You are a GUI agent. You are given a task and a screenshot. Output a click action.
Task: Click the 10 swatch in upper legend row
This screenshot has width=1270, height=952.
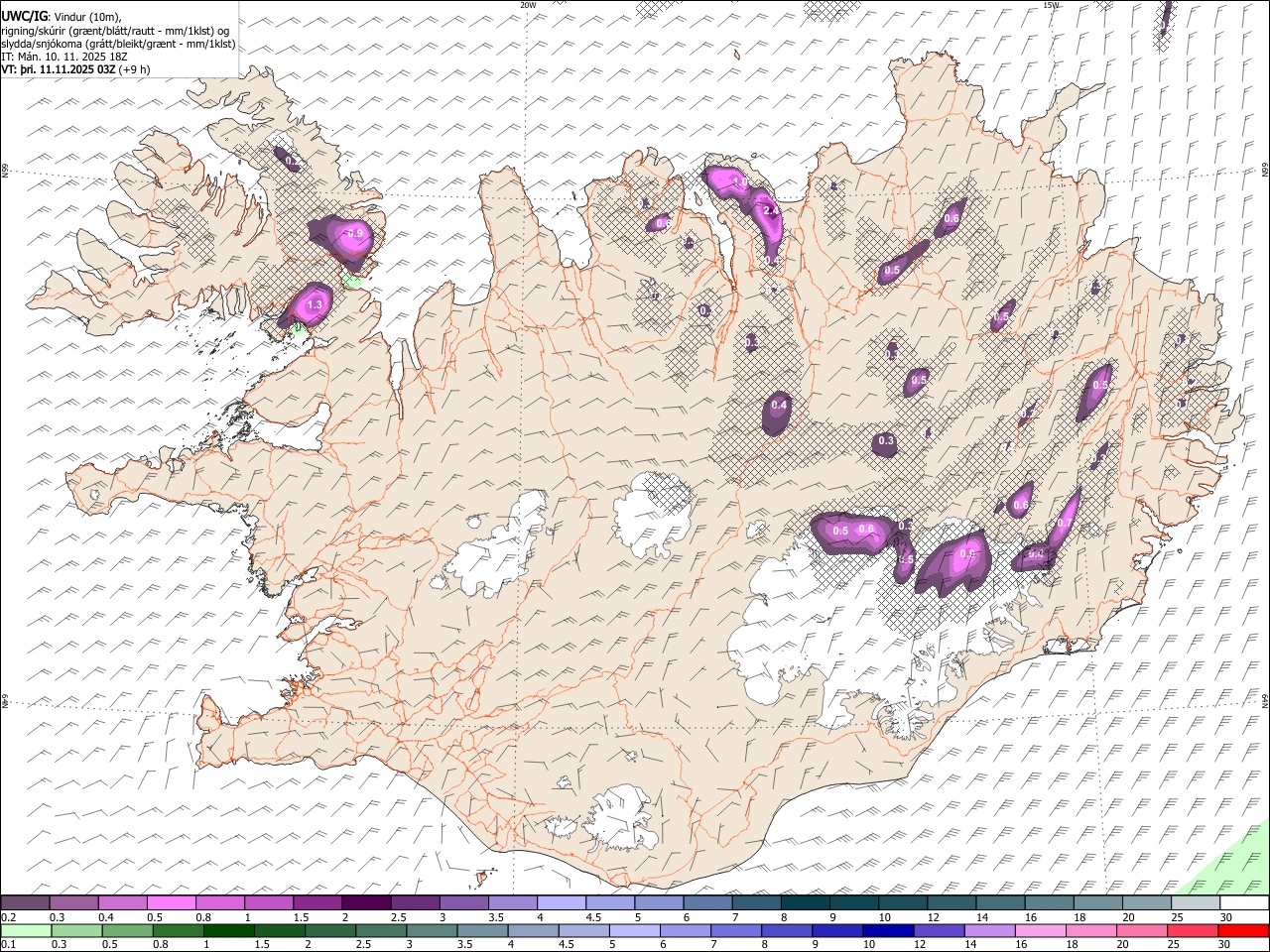[903, 902]
